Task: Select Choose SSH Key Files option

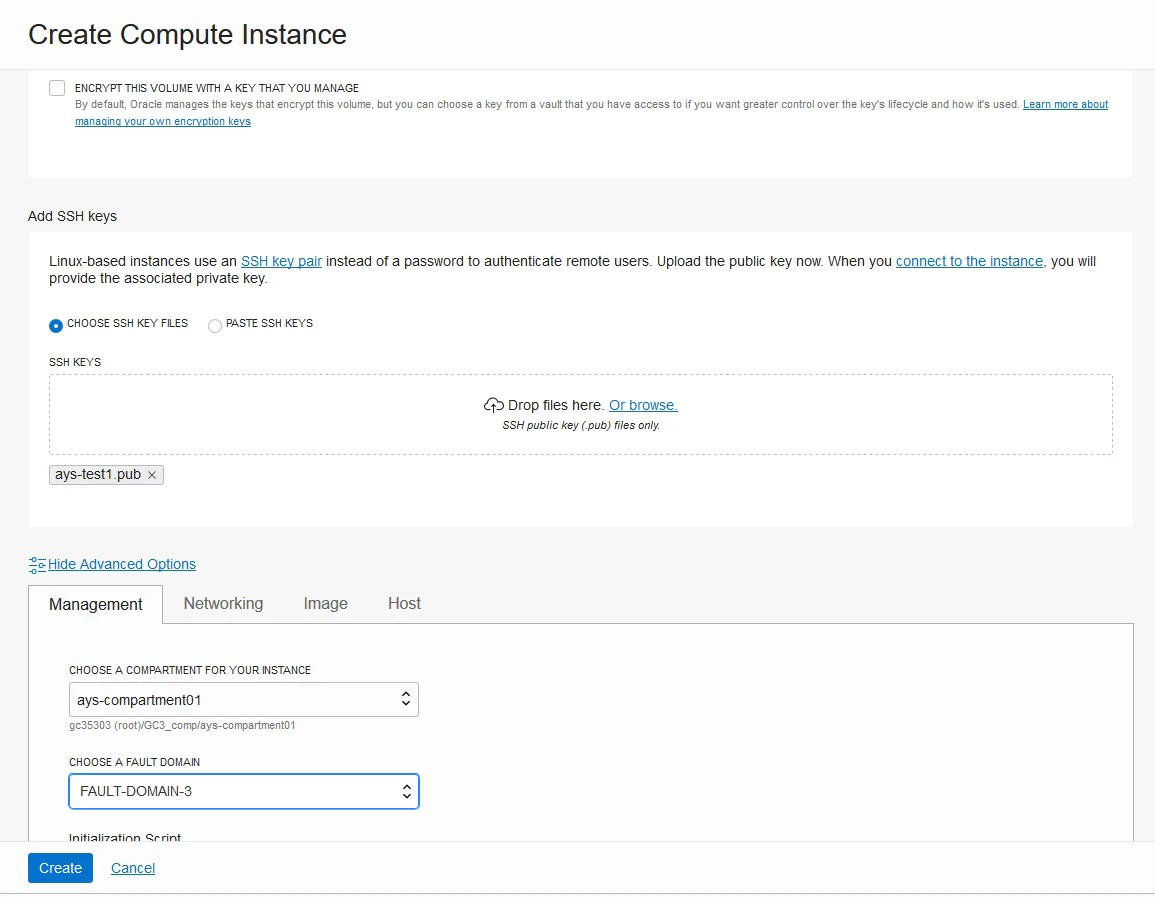Action: click(56, 326)
